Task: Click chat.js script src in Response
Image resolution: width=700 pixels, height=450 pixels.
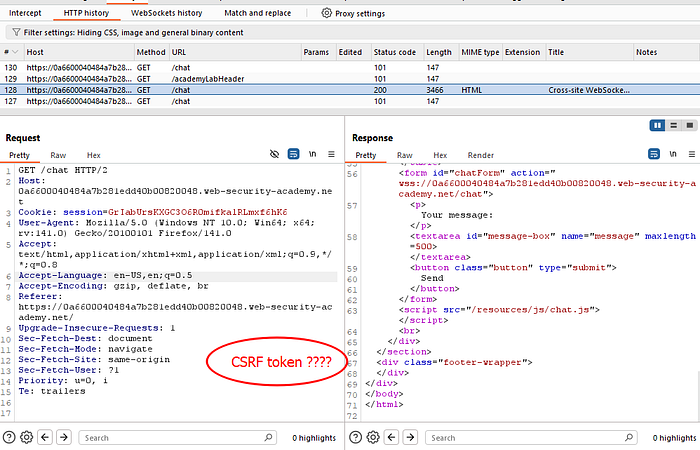Action: (x=533, y=309)
